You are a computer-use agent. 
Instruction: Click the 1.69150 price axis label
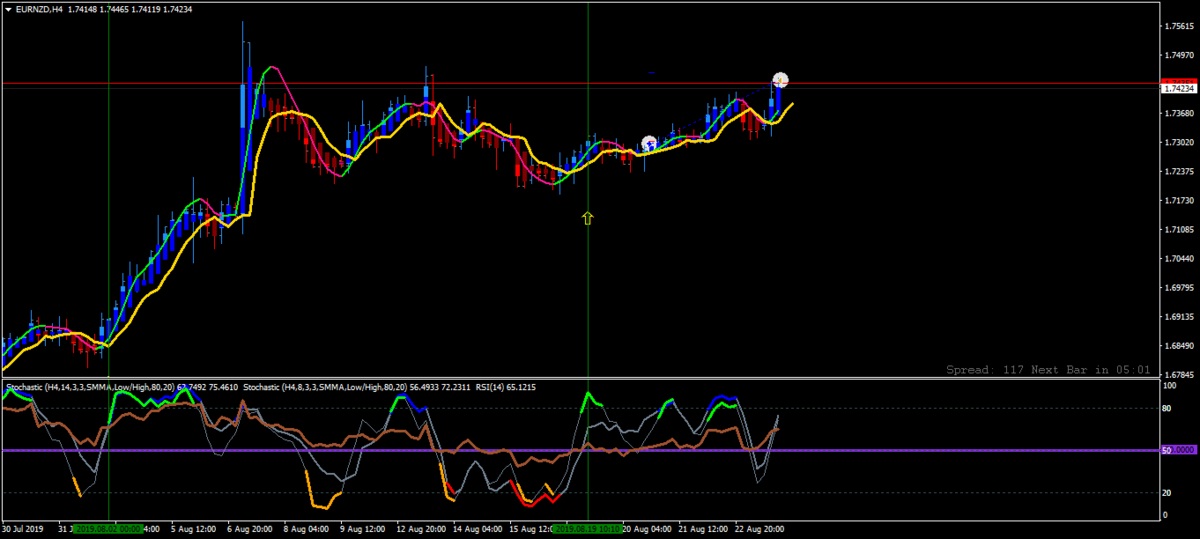point(1181,317)
